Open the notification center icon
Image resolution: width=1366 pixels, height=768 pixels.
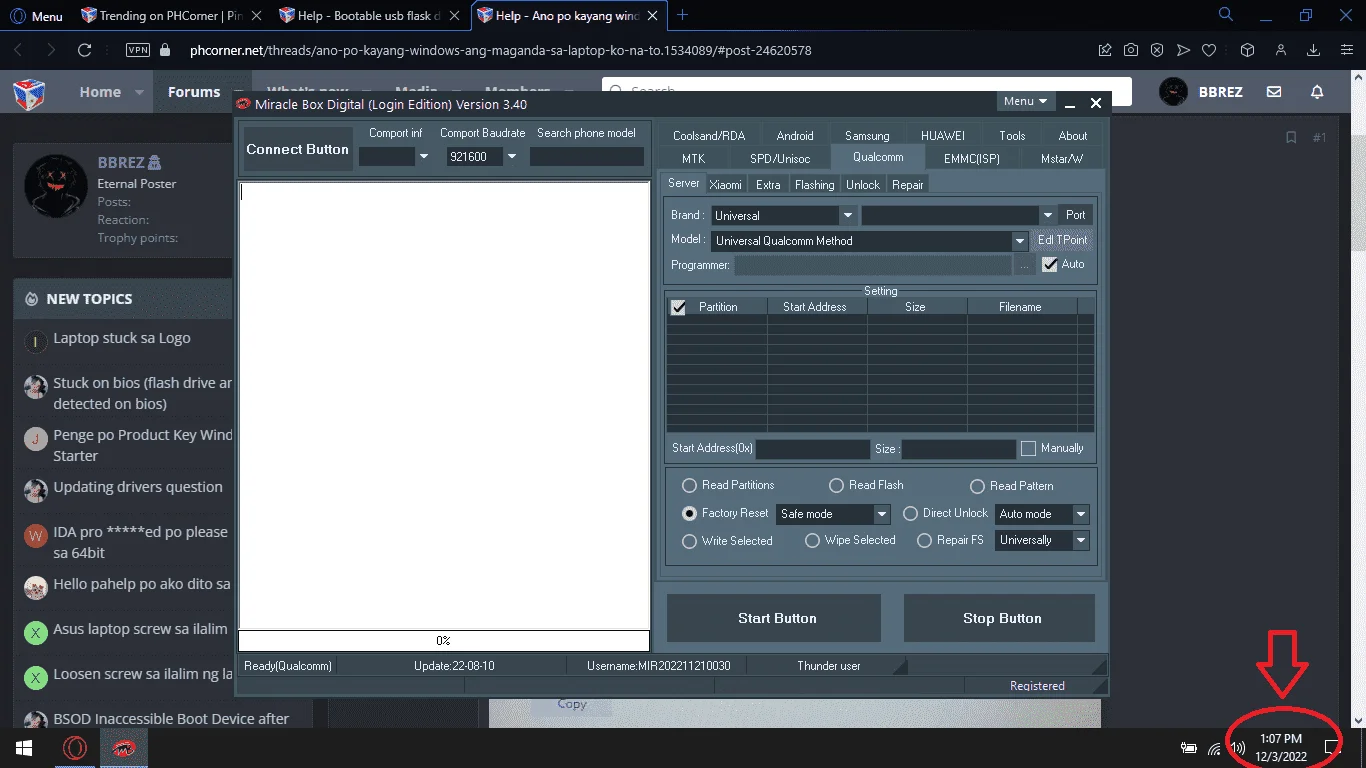click(1332, 747)
